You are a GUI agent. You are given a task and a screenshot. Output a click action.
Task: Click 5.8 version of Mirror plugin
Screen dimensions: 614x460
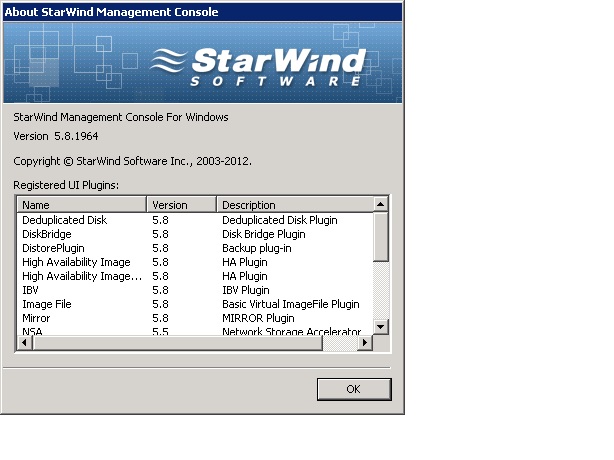[x=160, y=318]
